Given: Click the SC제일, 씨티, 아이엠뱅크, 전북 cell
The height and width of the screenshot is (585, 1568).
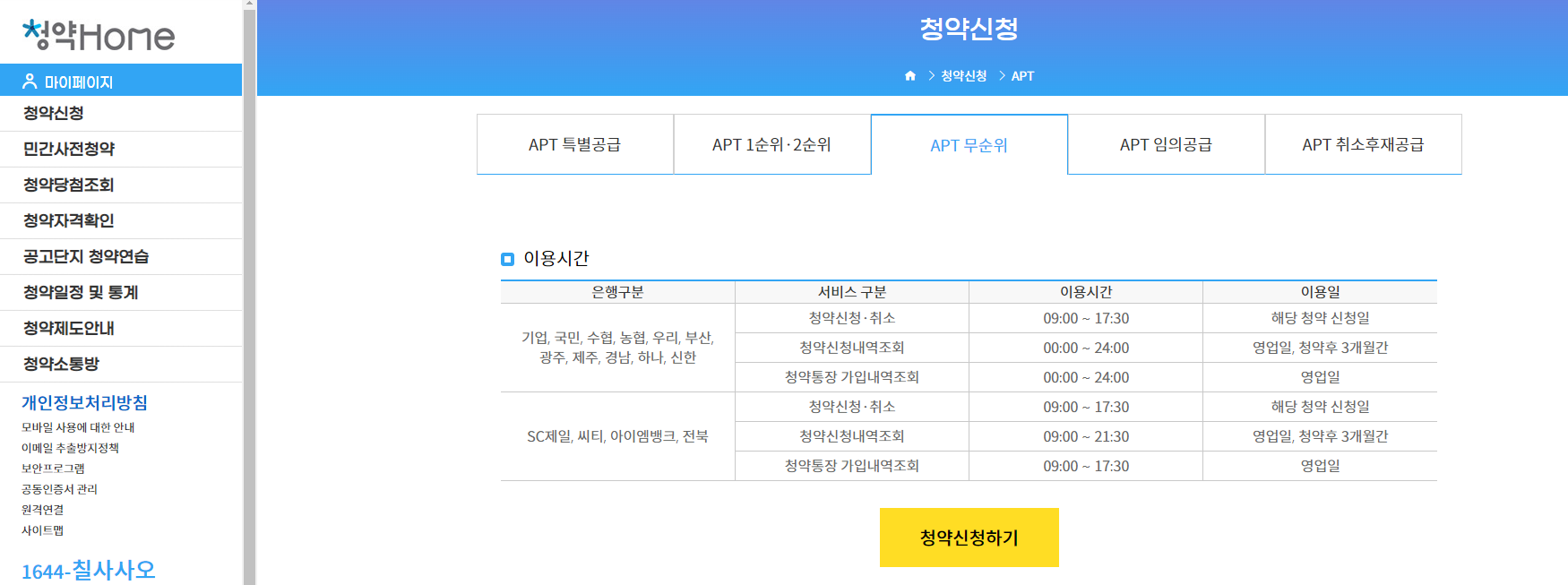Looking at the screenshot, I should [x=617, y=436].
